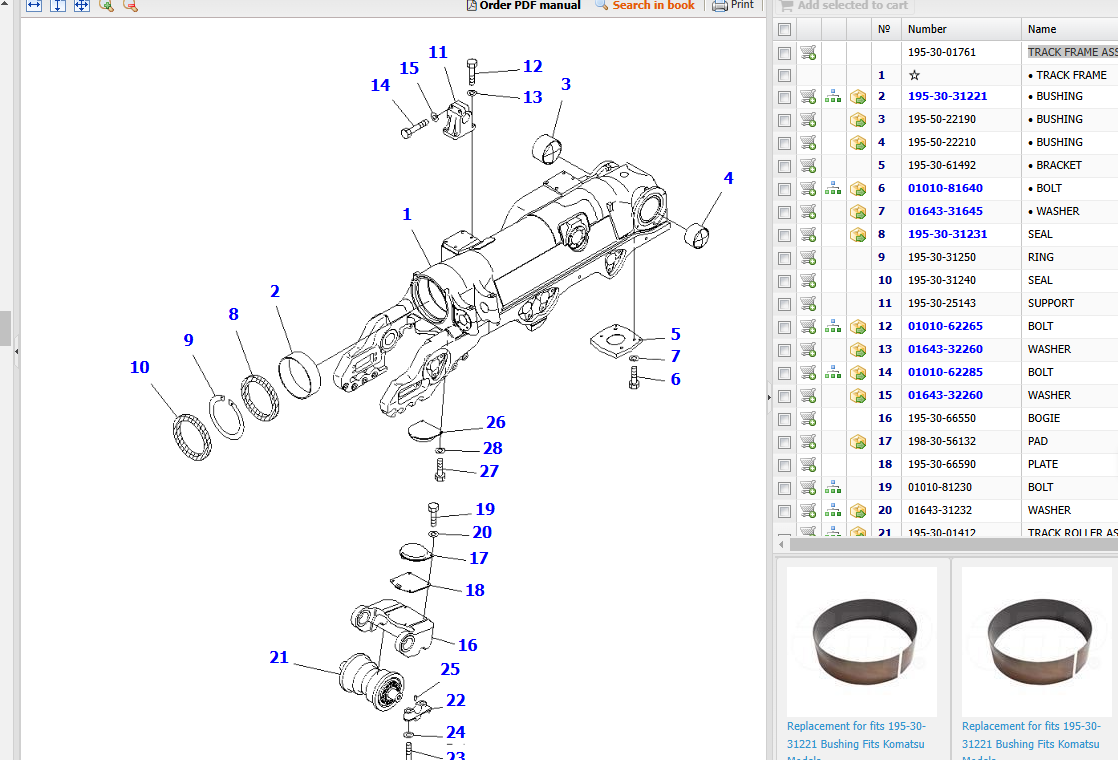Click the № column header
Screen dimensions: 1118x760
[x=884, y=29]
